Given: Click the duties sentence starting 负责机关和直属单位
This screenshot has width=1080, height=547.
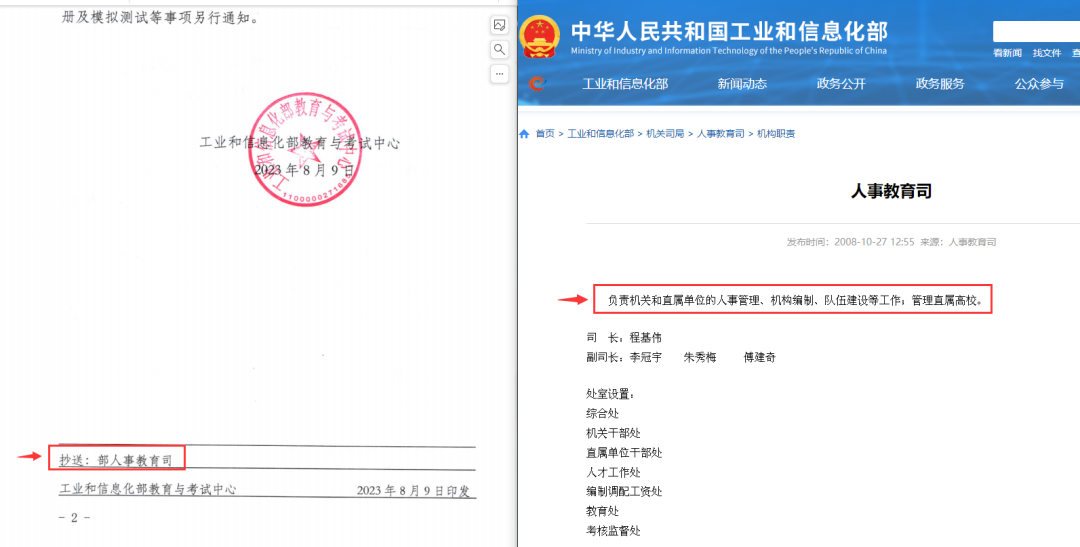Looking at the screenshot, I should [x=794, y=300].
